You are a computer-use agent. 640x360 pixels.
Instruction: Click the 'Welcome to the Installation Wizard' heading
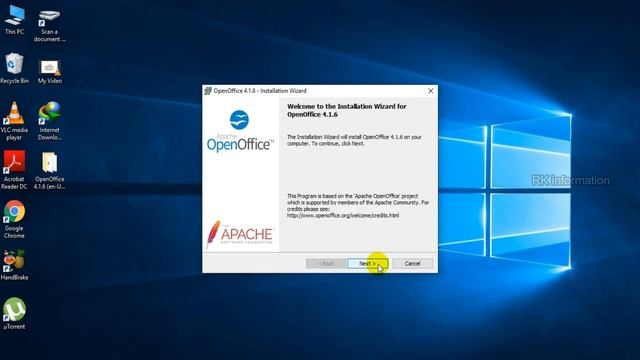click(x=347, y=110)
